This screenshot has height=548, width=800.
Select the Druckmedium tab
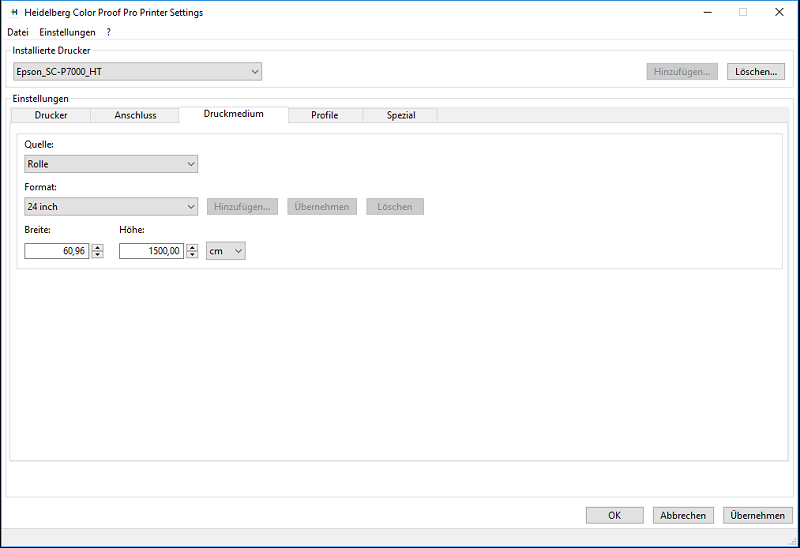pyautogui.click(x=234, y=114)
